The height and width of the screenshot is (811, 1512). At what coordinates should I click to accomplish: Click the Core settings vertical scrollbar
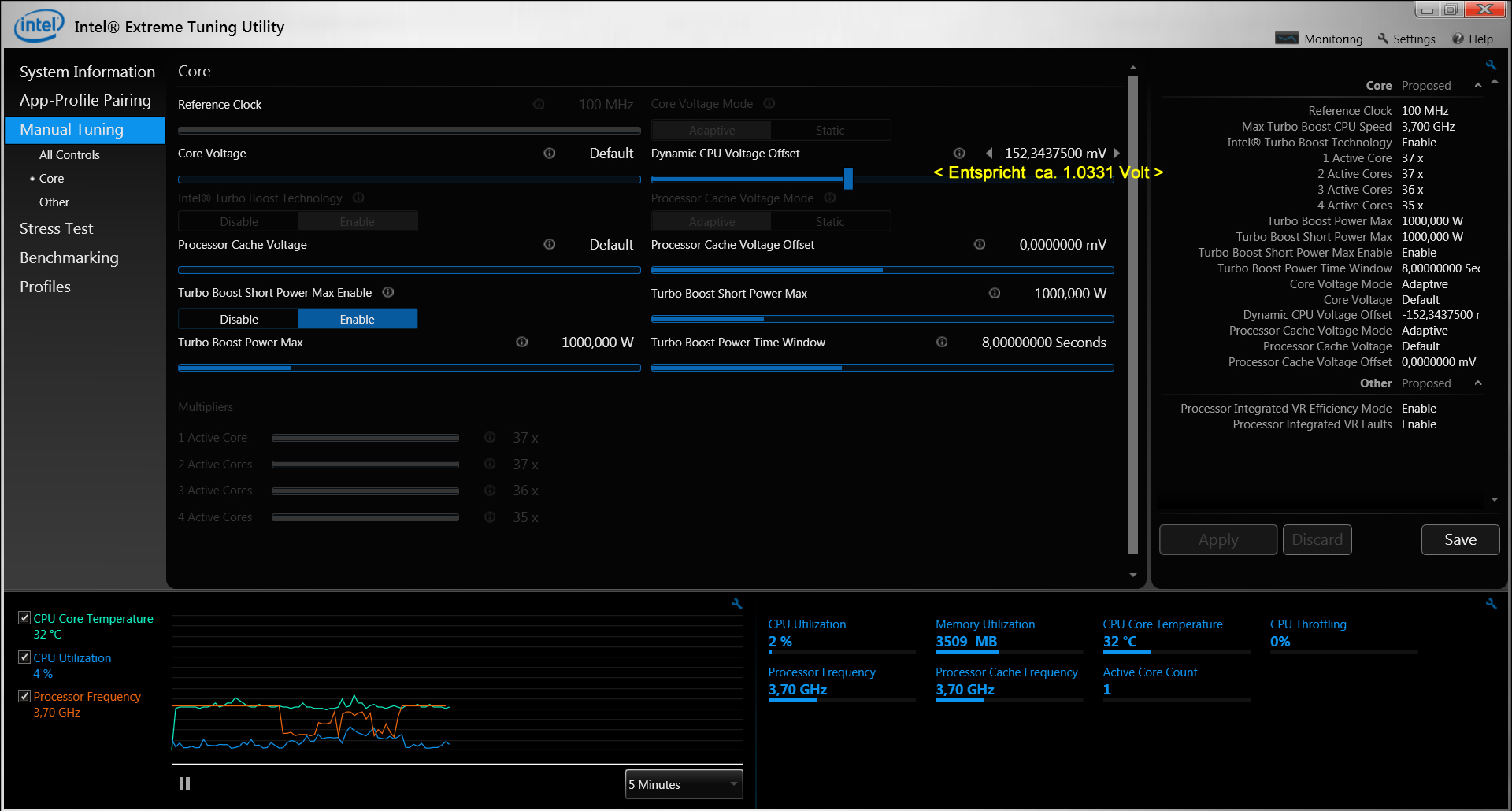[1132, 315]
